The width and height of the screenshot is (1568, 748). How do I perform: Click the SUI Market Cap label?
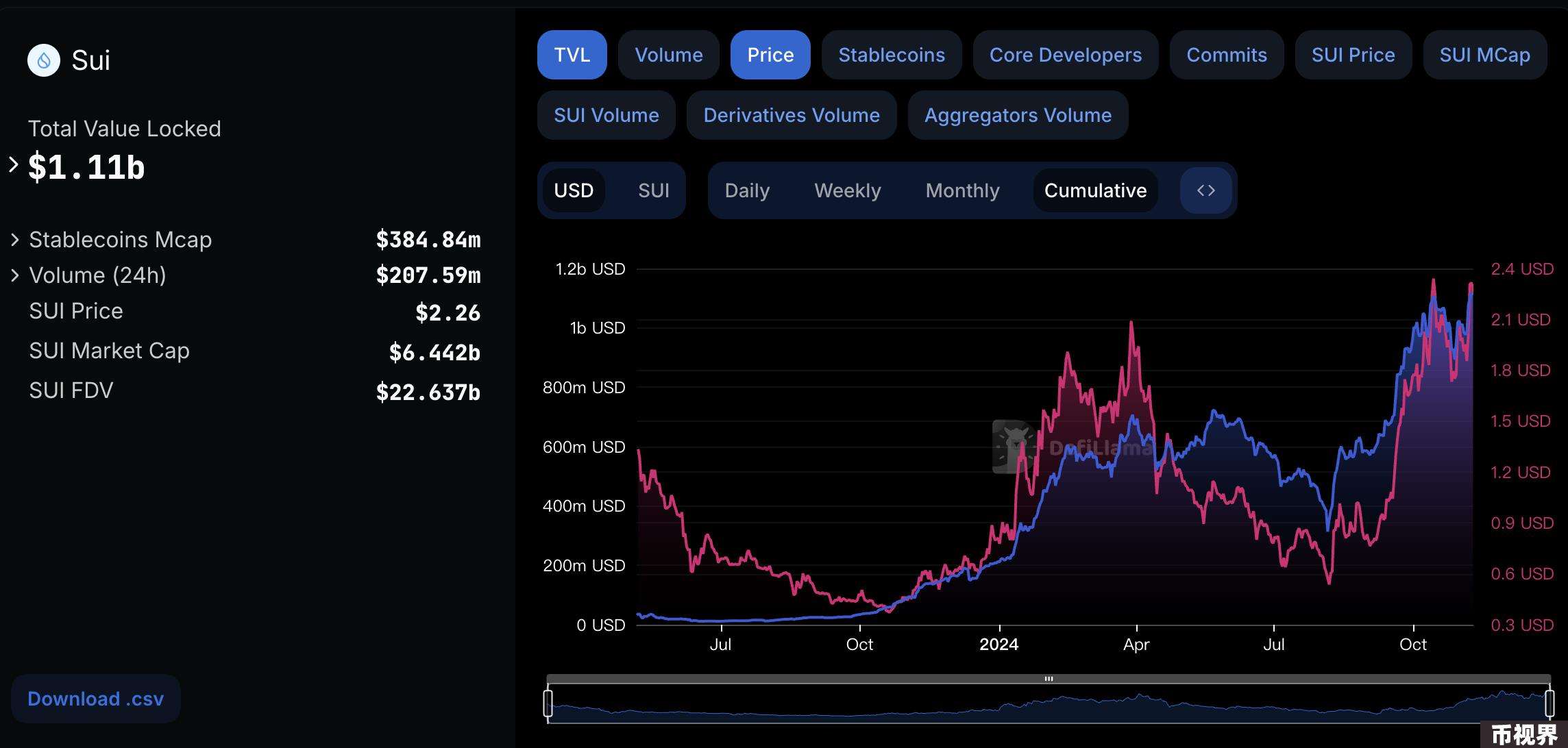click(x=109, y=351)
